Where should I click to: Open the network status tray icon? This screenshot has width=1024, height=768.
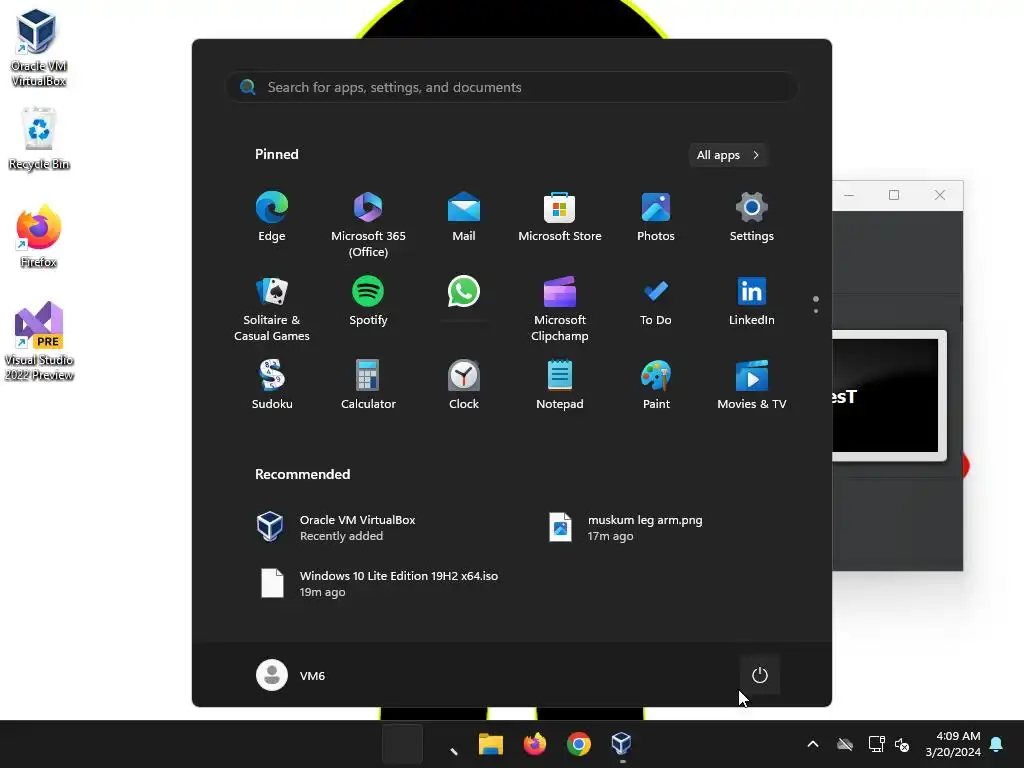click(876, 744)
